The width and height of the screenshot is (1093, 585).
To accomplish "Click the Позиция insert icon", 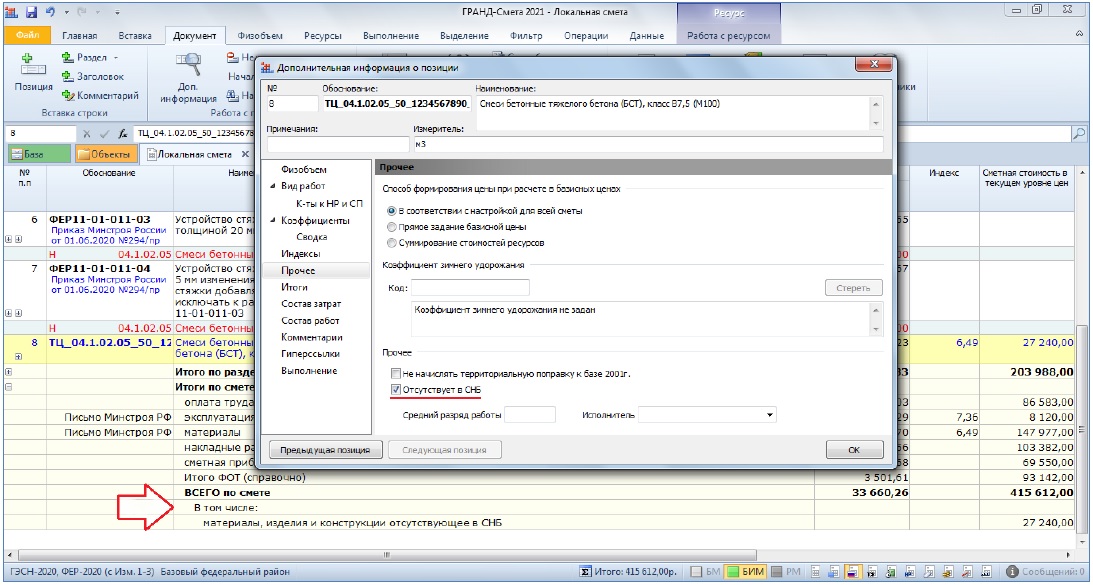I will (x=33, y=64).
